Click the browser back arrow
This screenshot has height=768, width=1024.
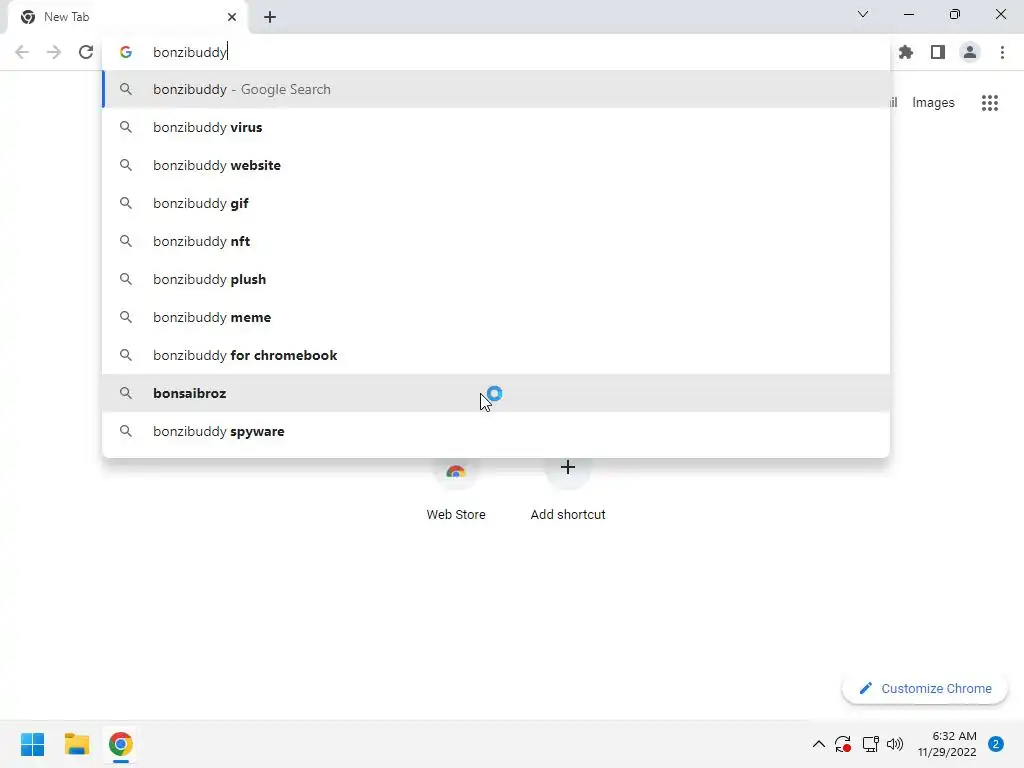click(x=22, y=52)
